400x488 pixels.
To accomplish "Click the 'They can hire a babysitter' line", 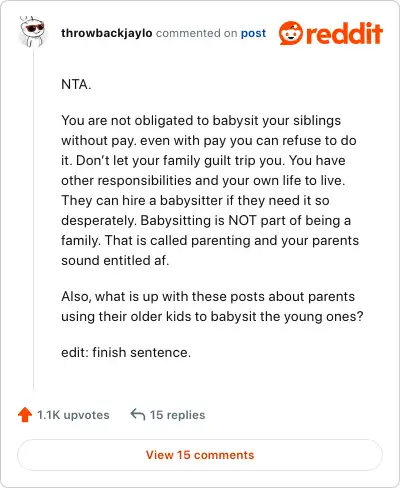I will 195,200.
